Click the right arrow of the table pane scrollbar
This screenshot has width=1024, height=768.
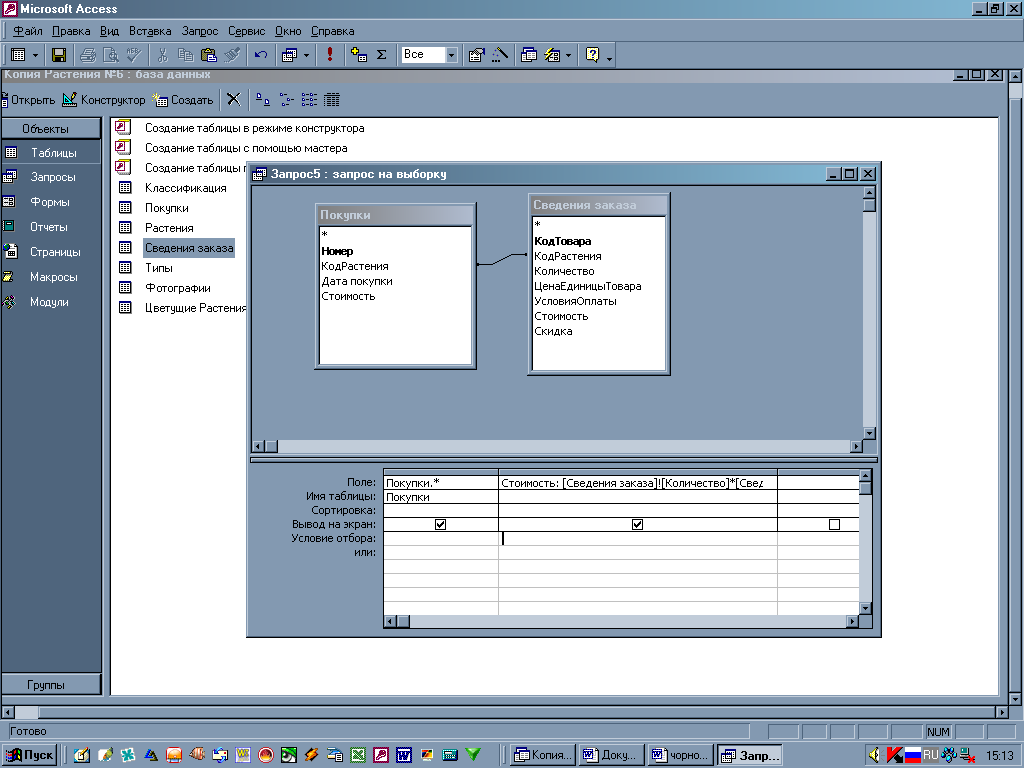(856, 446)
